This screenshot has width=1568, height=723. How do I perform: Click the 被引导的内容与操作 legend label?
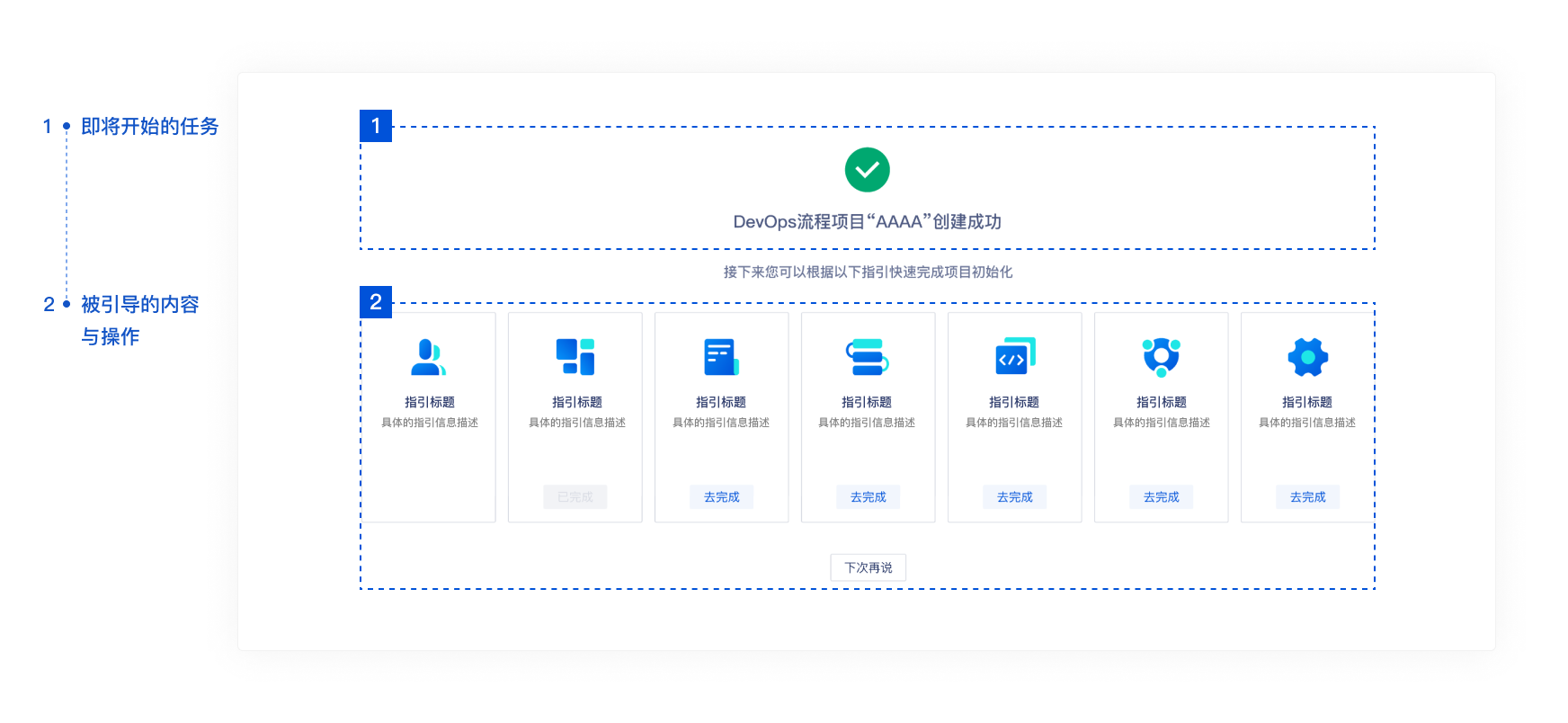[140, 320]
